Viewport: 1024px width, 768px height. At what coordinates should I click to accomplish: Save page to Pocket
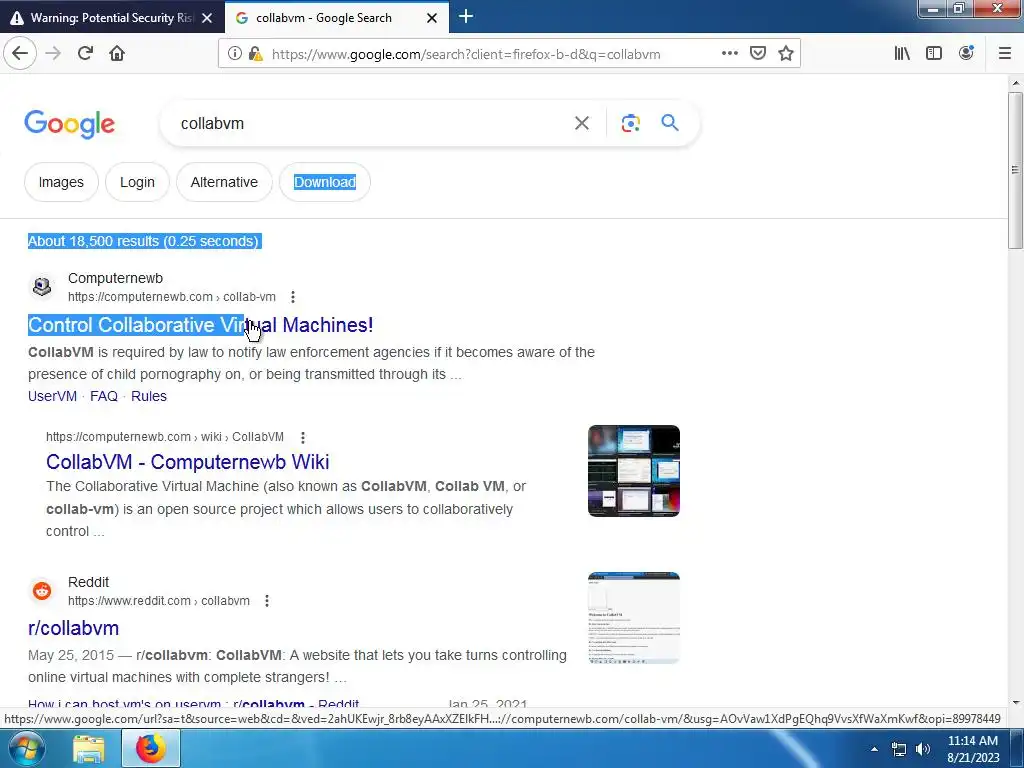pyautogui.click(x=758, y=53)
